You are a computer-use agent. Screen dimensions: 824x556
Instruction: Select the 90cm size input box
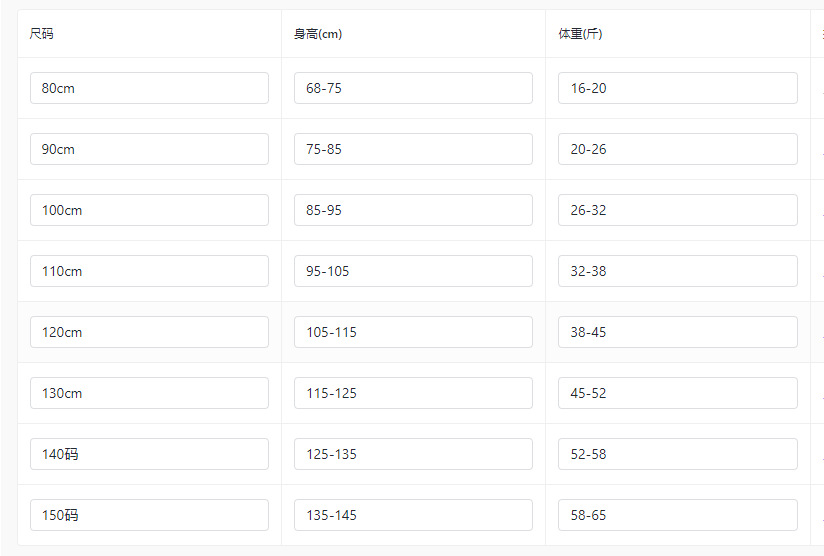point(149,149)
